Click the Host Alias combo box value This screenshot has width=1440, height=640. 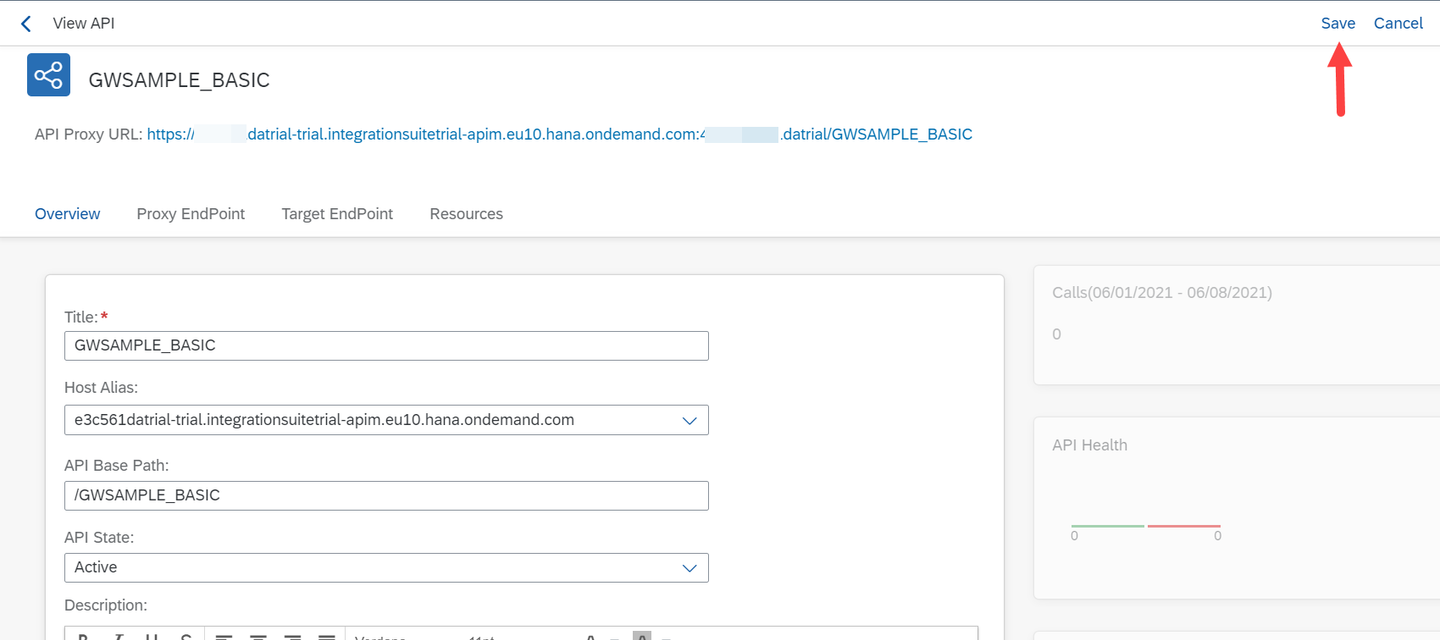pyautogui.click(x=324, y=420)
